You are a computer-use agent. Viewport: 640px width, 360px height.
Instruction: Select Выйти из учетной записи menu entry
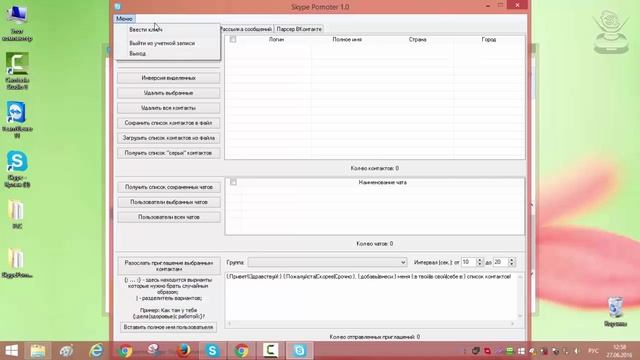coord(162,43)
